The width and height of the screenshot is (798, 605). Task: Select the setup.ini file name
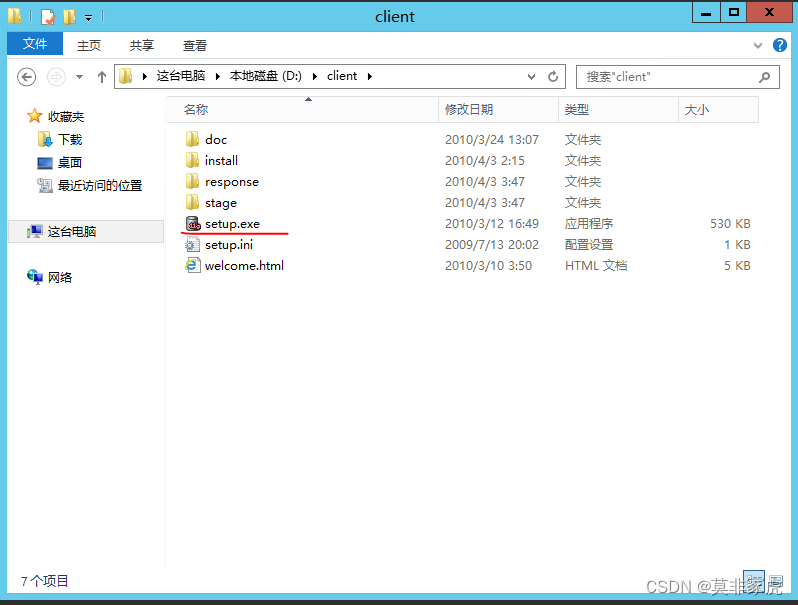click(x=229, y=245)
